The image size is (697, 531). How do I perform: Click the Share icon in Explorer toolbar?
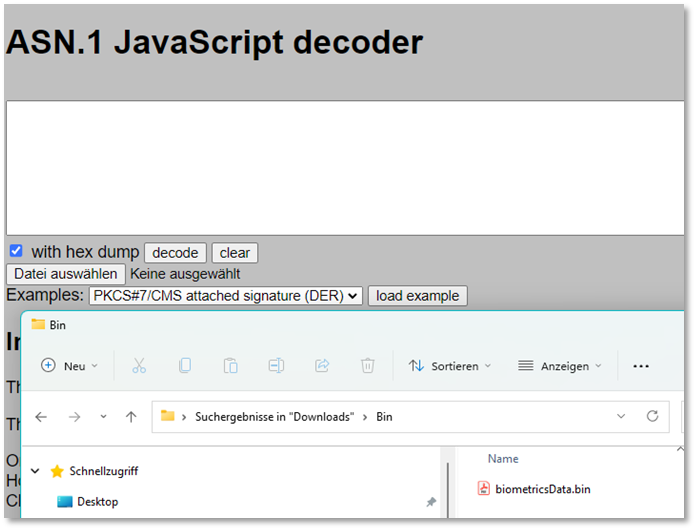pyautogui.click(x=322, y=366)
